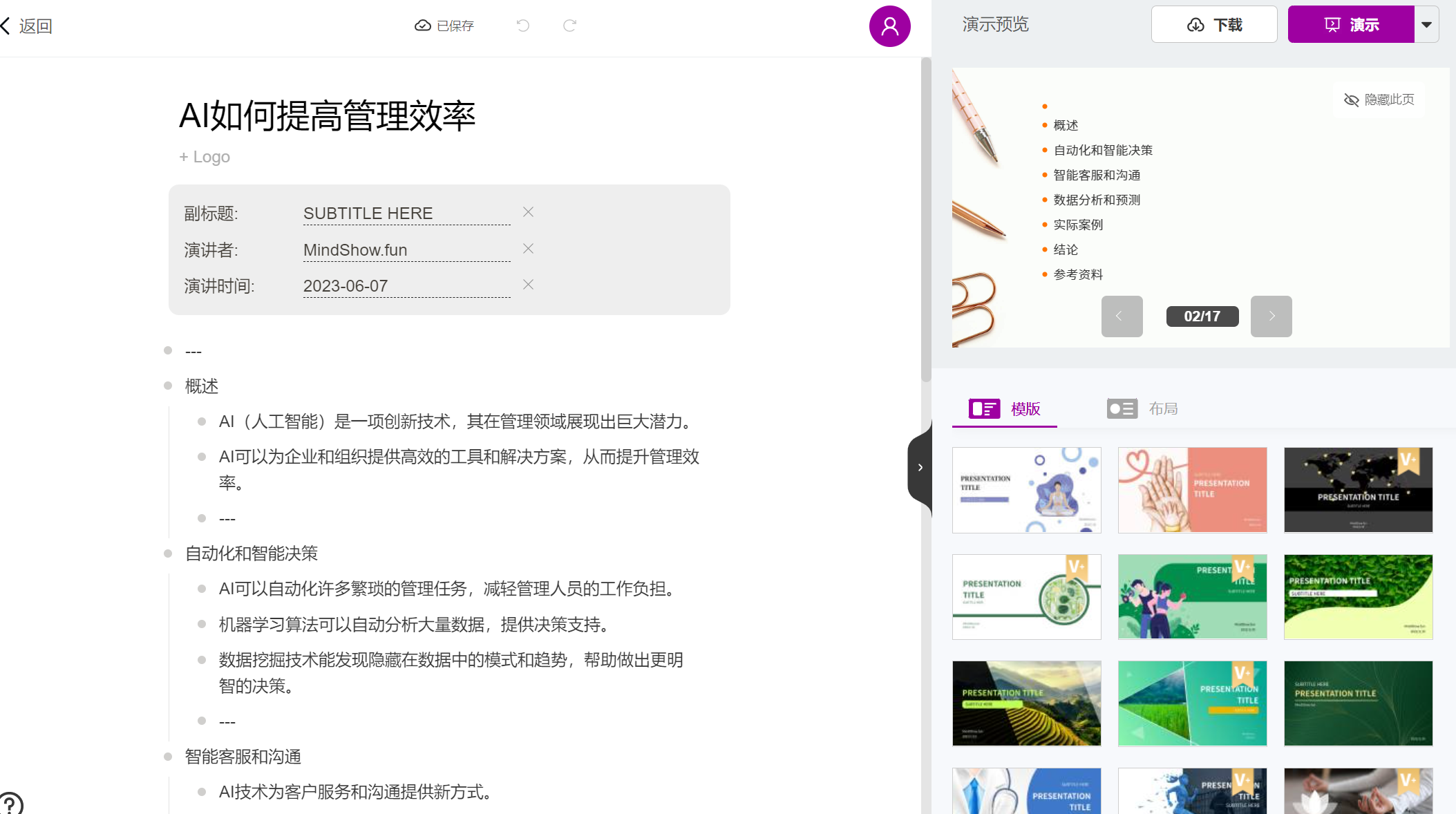This screenshot has width=1456, height=814.
Task: Remove the 演讲者 speaker field
Action: pyautogui.click(x=528, y=248)
